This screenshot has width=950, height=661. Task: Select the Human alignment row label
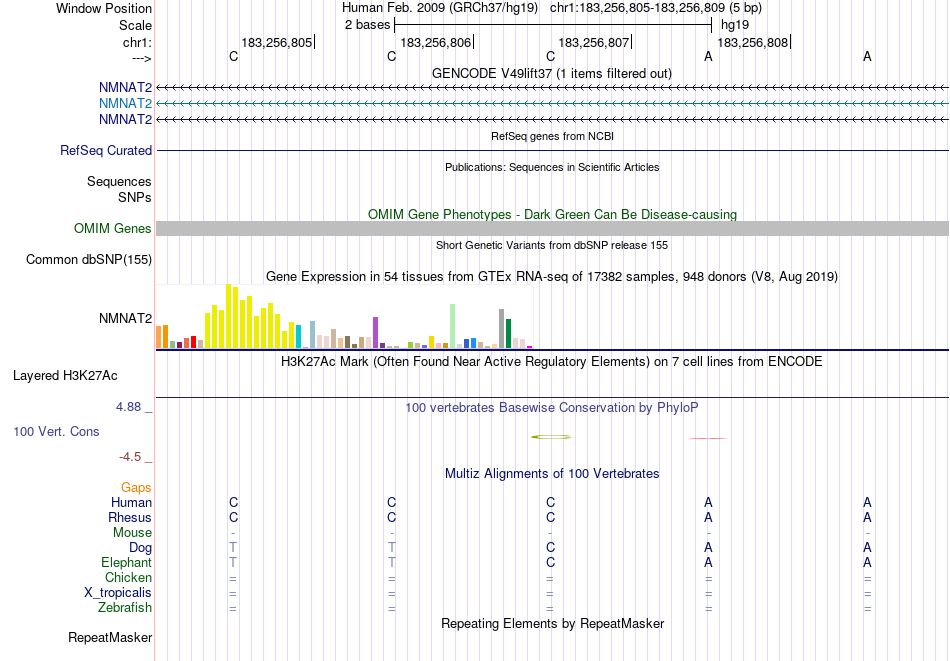tap(131, 502)
